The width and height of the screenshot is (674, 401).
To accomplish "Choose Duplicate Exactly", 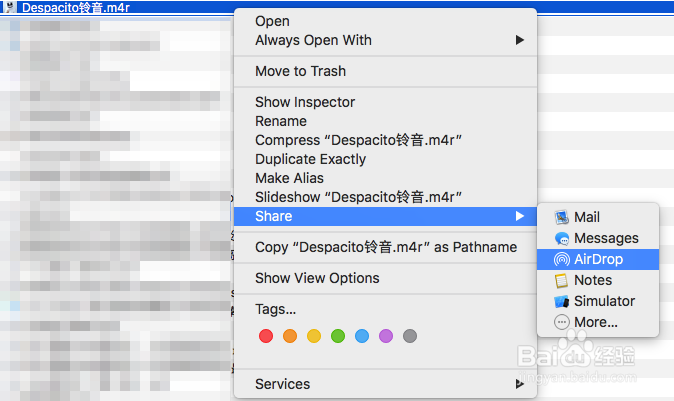I will [385, 159].
